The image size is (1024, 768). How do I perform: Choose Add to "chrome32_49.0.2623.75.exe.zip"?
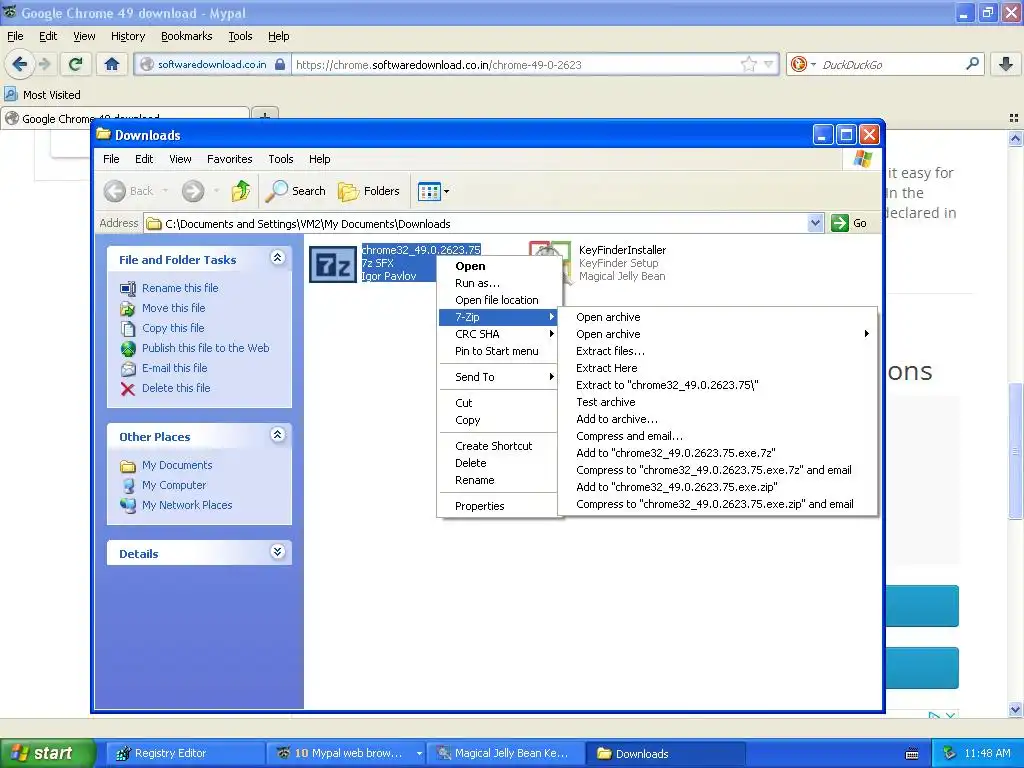717,487
